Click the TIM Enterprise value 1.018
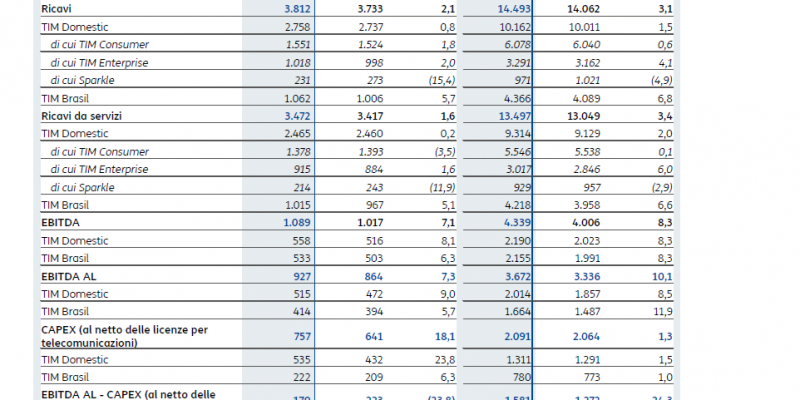This screenshot has height=400, width=800. pos(298,63)
